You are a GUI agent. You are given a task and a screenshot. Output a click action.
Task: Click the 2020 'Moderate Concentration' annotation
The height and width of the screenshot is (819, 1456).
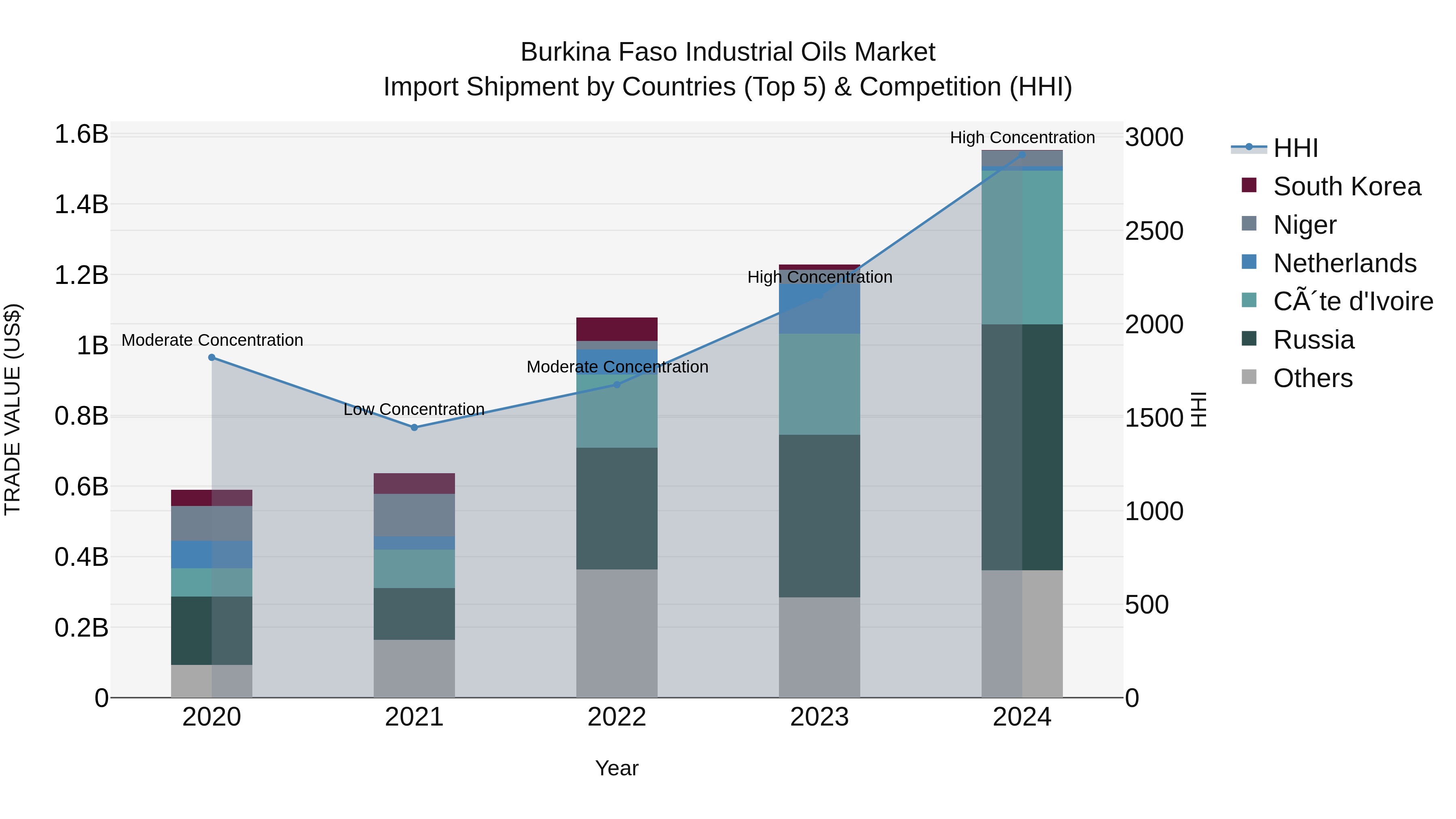pos(212,340)
